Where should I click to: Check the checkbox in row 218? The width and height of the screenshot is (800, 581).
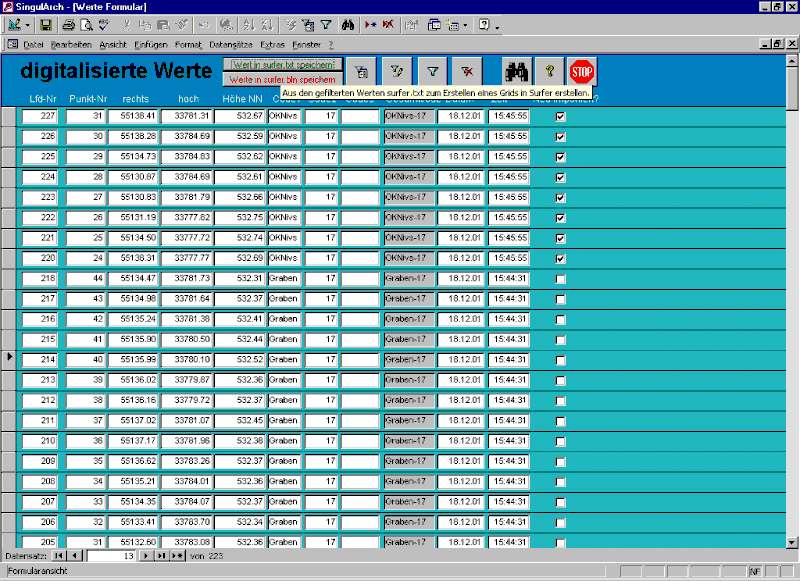(560, 278)
